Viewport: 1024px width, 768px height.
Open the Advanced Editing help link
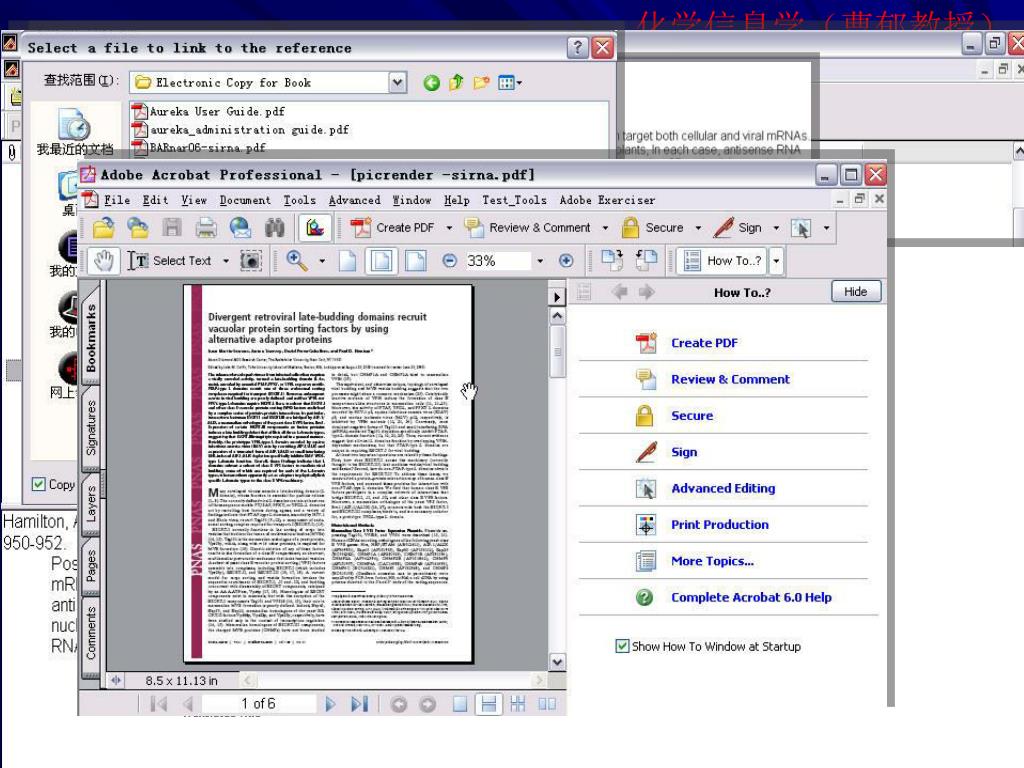[723, 488]
